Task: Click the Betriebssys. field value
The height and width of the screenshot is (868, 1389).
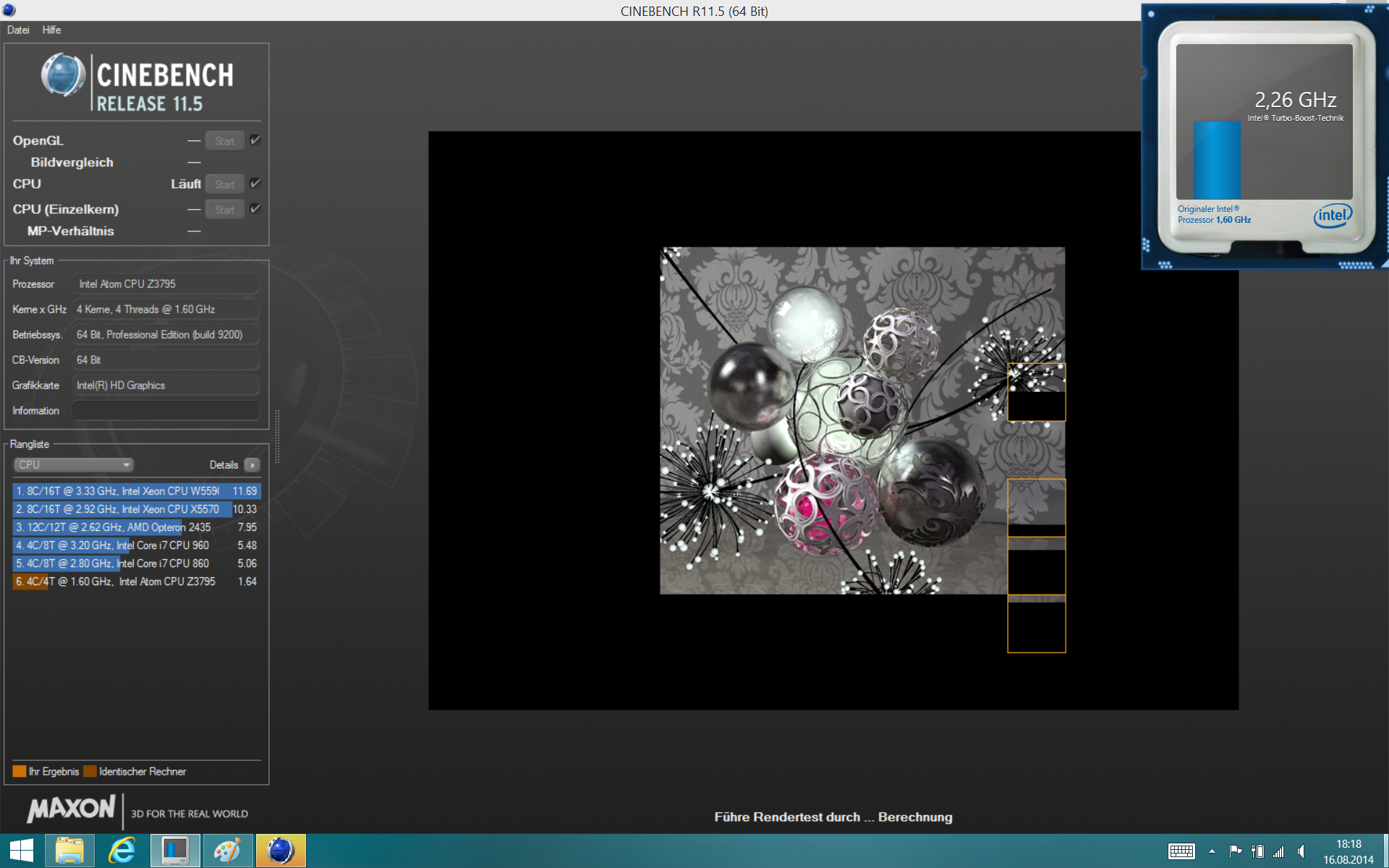Action: pos(166,335)
